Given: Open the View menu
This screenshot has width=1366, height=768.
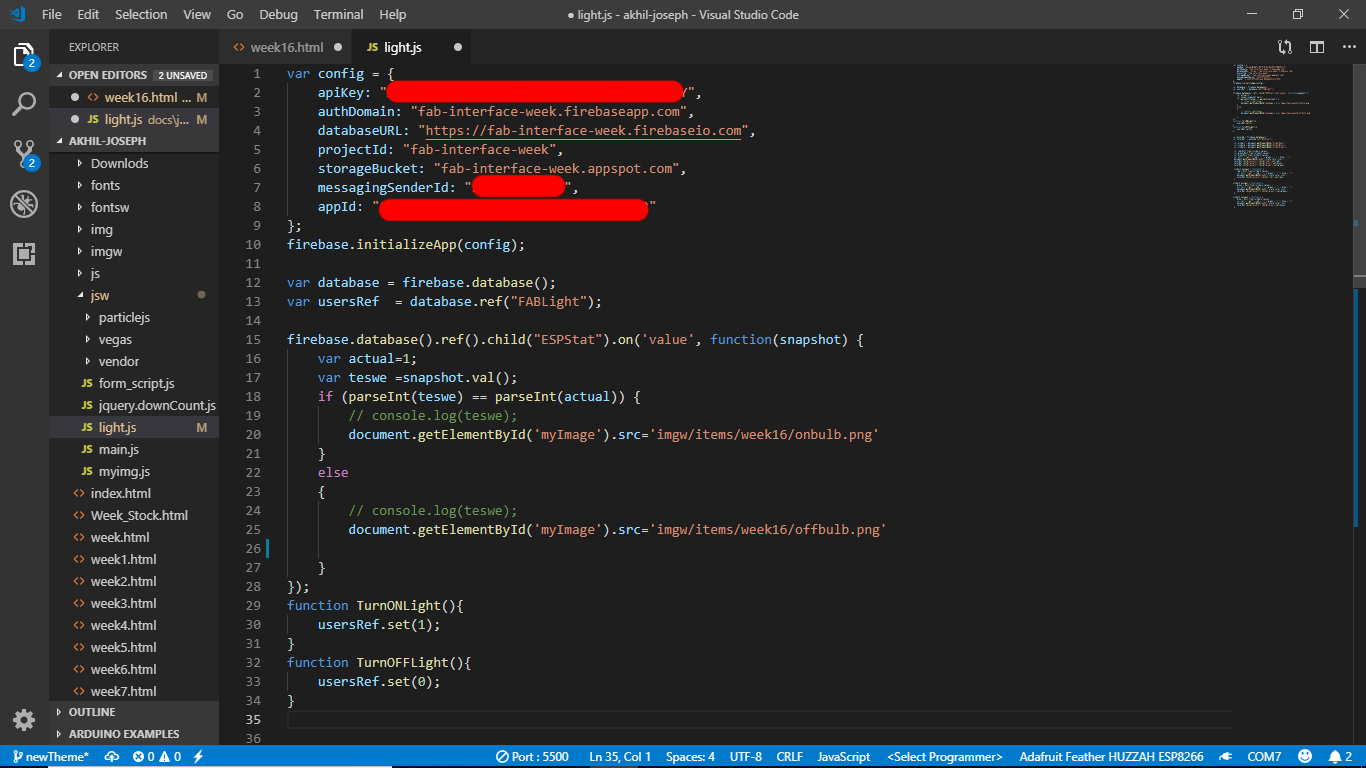Looking at the screenshot, I should [x=197, y=15].
